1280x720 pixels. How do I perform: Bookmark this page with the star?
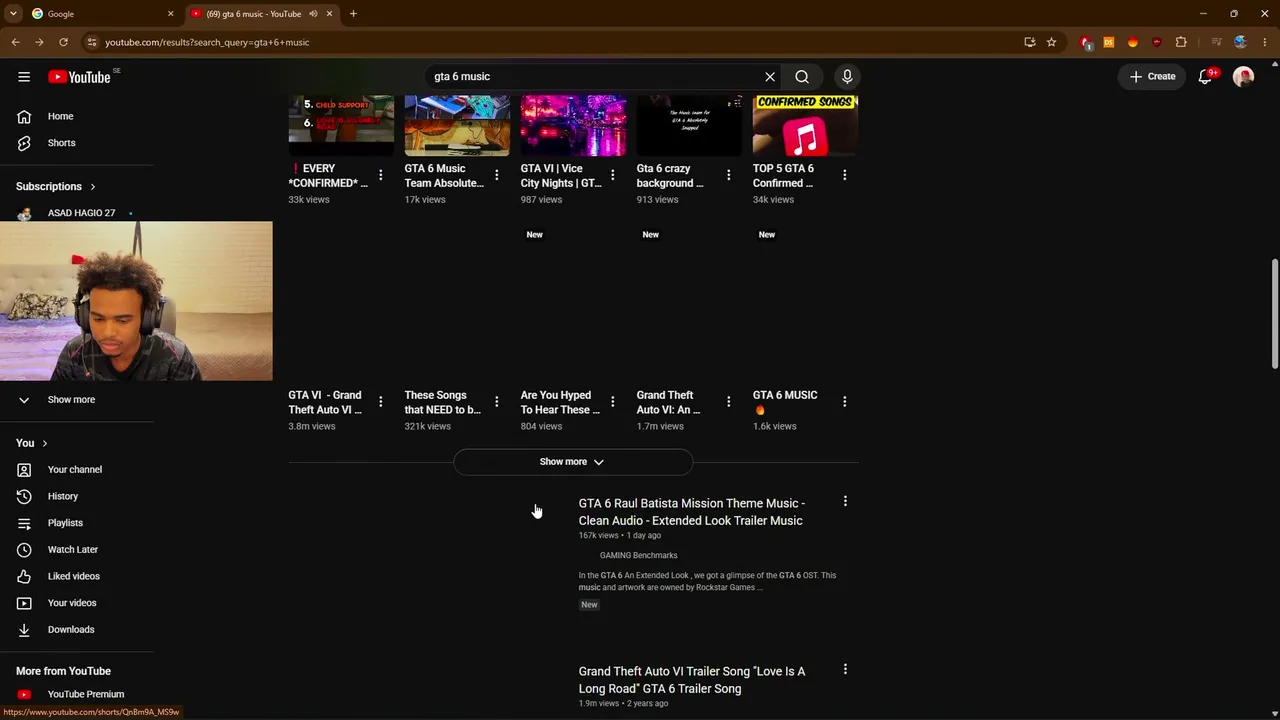pyautogui.click(x=1051, y=42)
